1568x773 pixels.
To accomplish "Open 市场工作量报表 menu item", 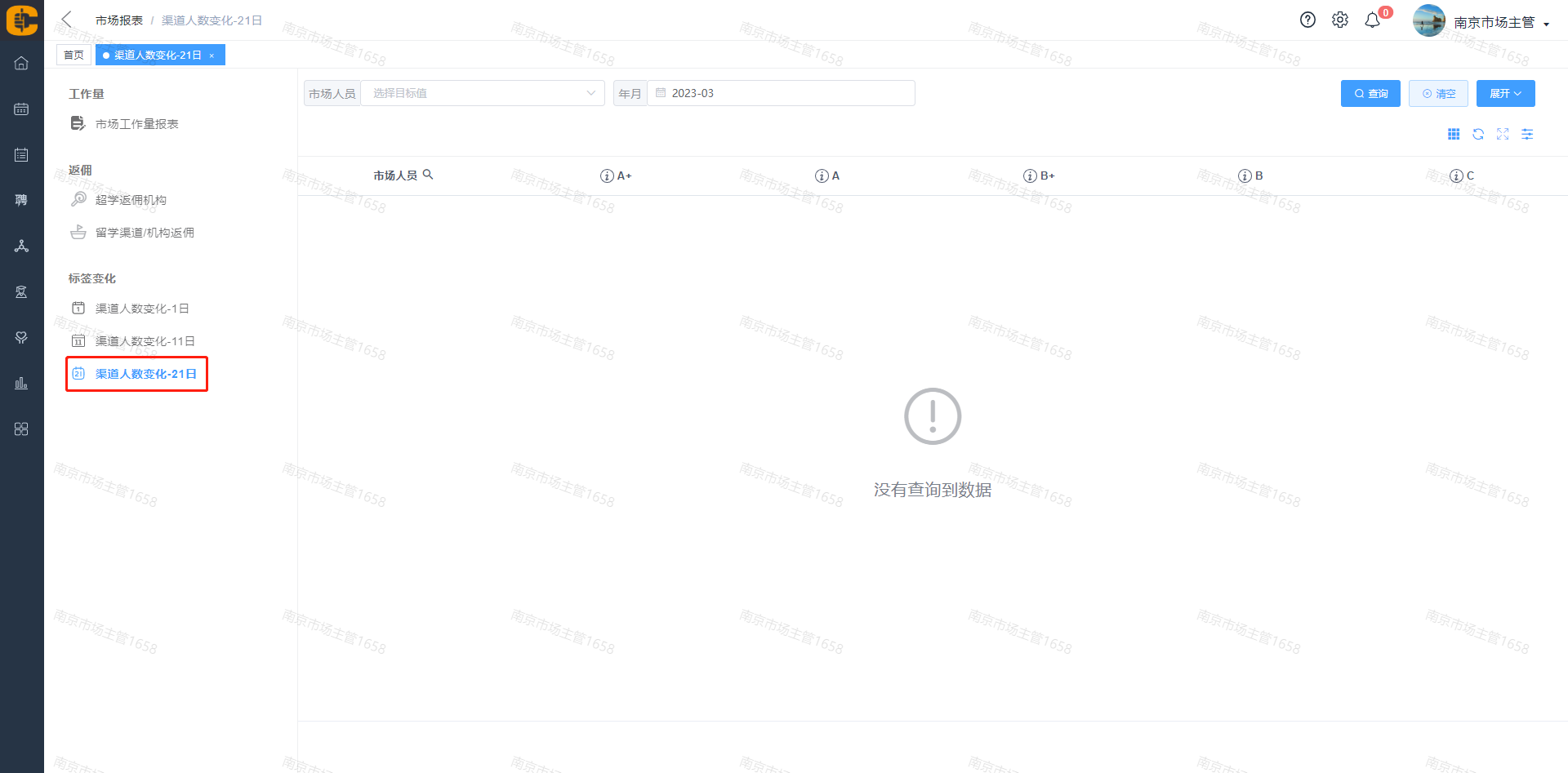I will pos(136,124).
